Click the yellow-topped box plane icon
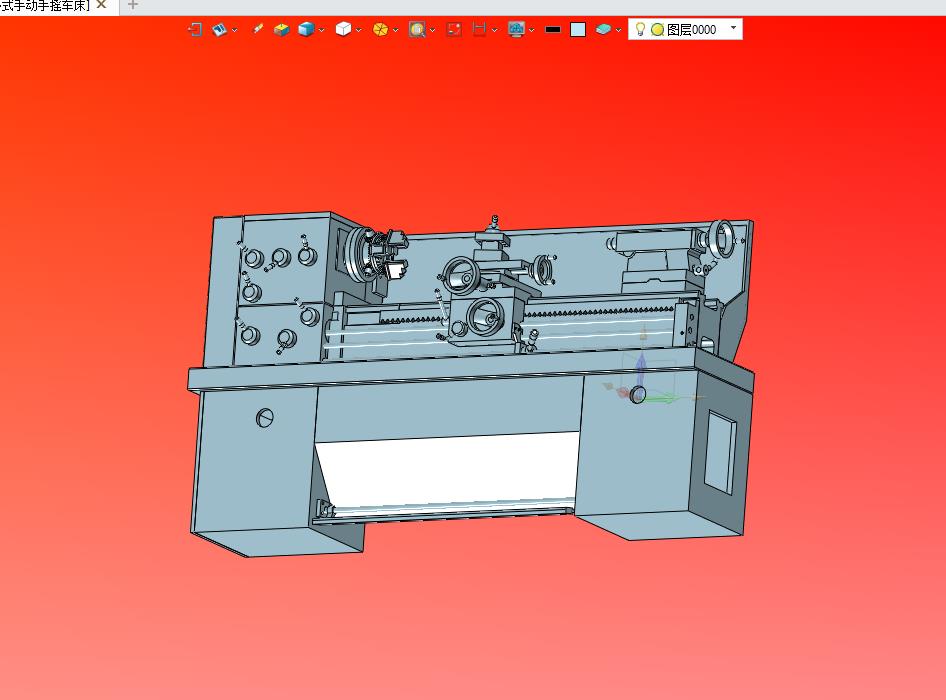Image resolution: width=946 pixels, height=700 pixels. [x=281, y=29]
